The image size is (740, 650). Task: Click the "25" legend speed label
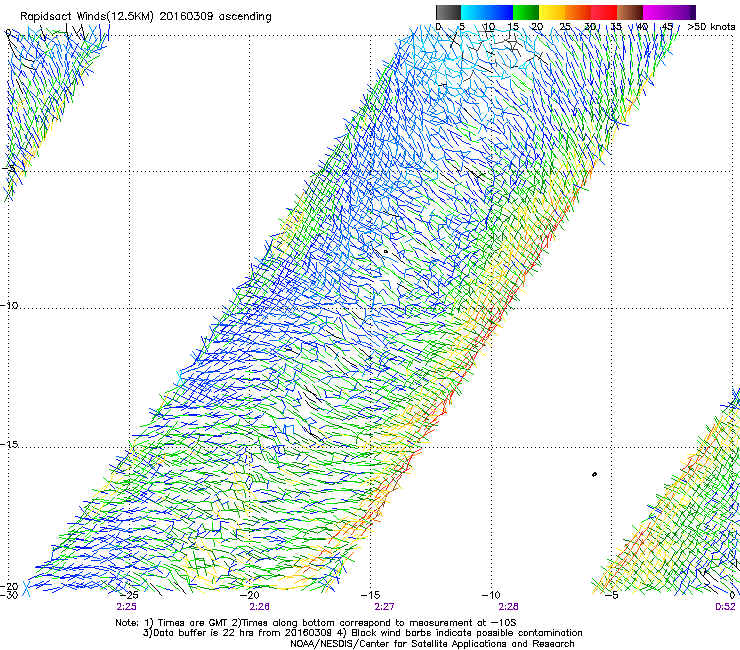click(x=565, y=27)
